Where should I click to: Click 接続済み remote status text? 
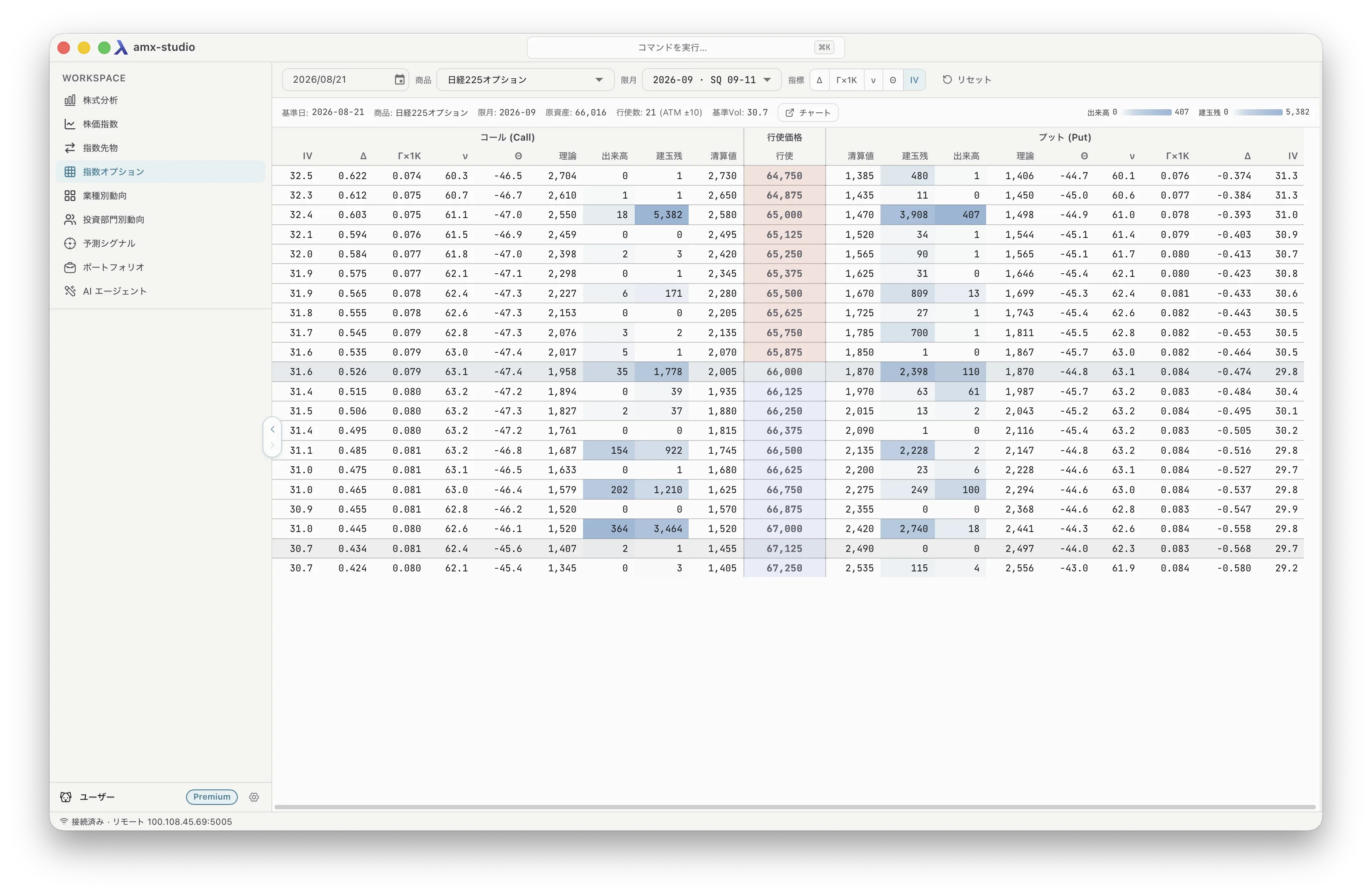click(x=152, y=821)
